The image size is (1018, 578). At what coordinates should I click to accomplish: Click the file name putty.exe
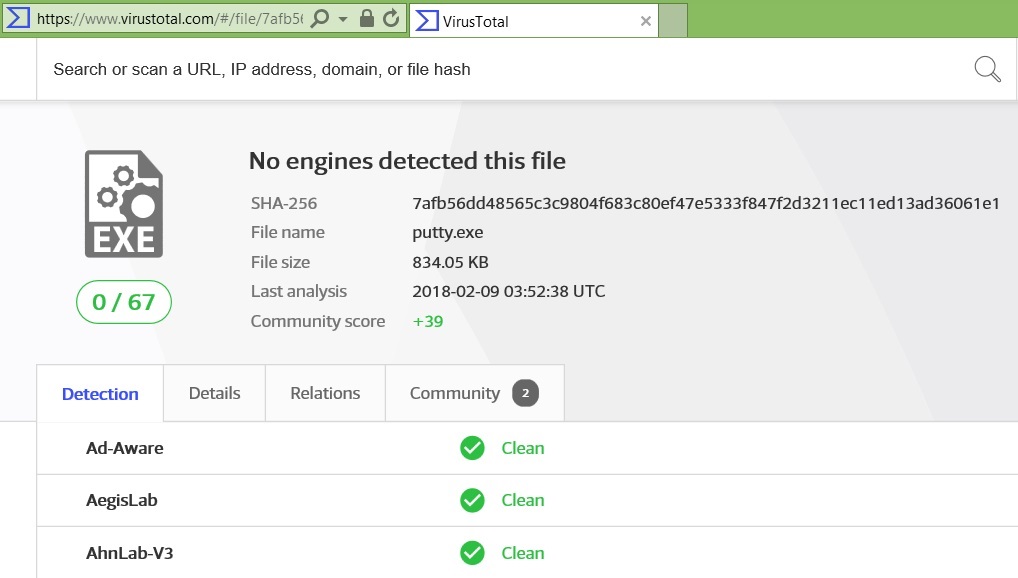pyautogui.click(x=448, y=232)
